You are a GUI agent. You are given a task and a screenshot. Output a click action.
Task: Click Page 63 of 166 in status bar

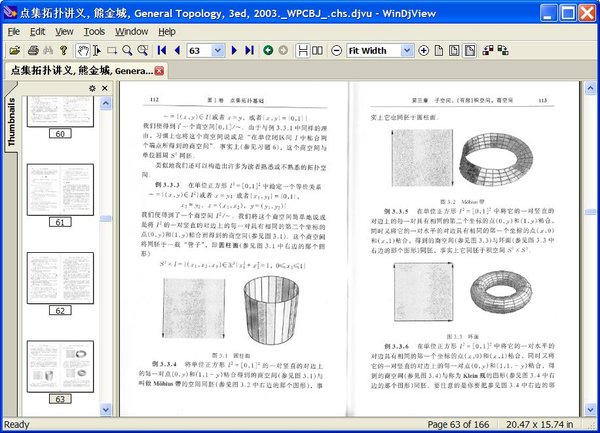(458, 425)
